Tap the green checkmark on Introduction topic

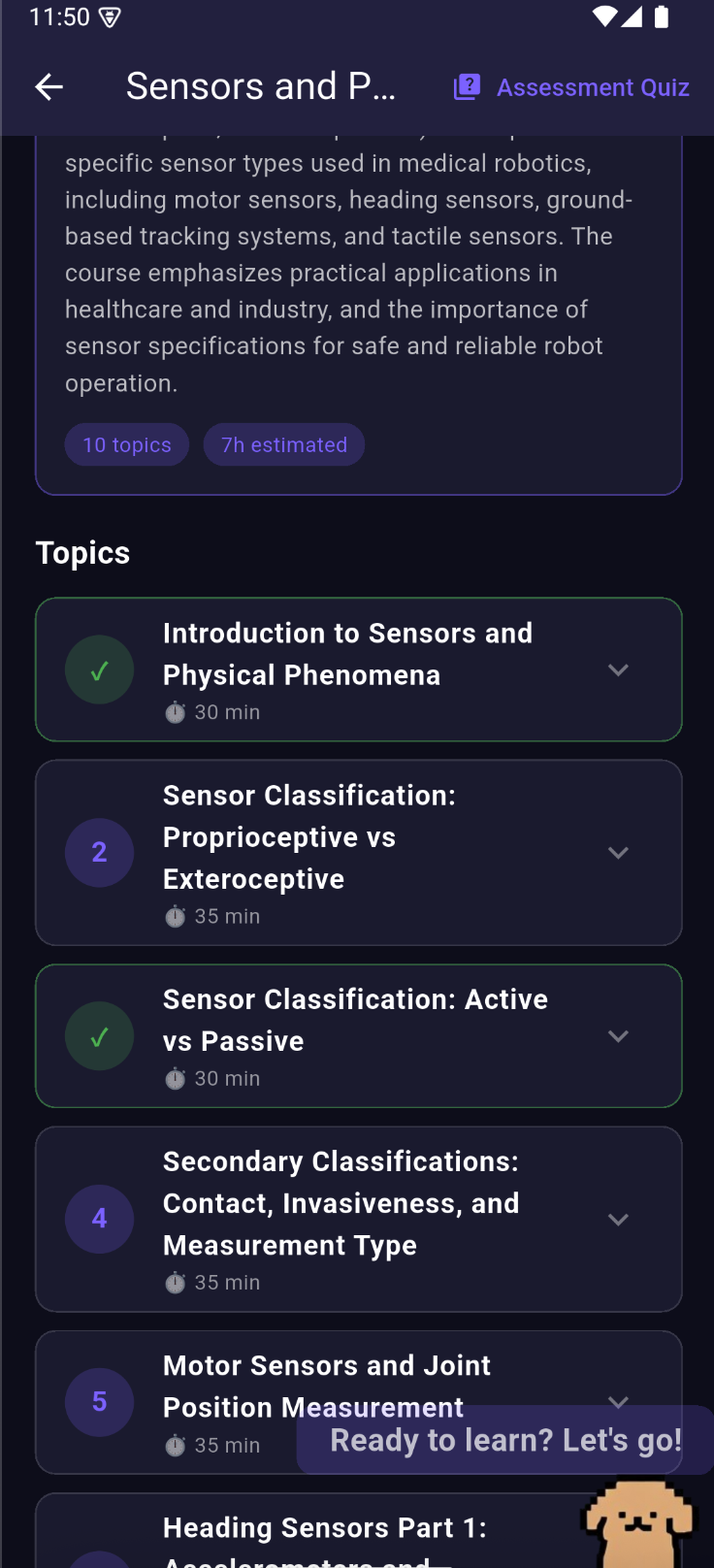point(99,670)
